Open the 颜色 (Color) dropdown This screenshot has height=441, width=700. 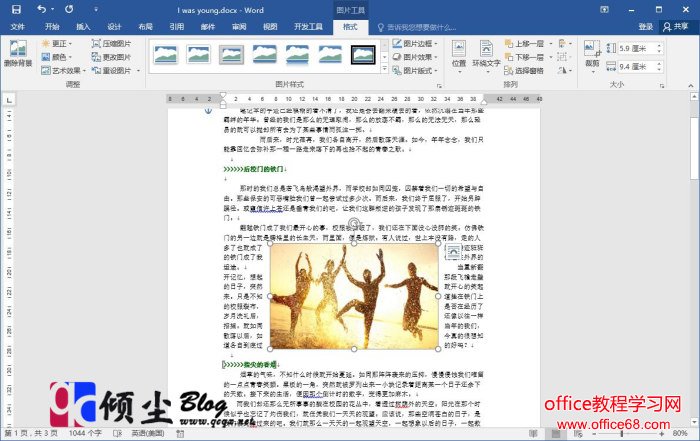click(57, 57)
